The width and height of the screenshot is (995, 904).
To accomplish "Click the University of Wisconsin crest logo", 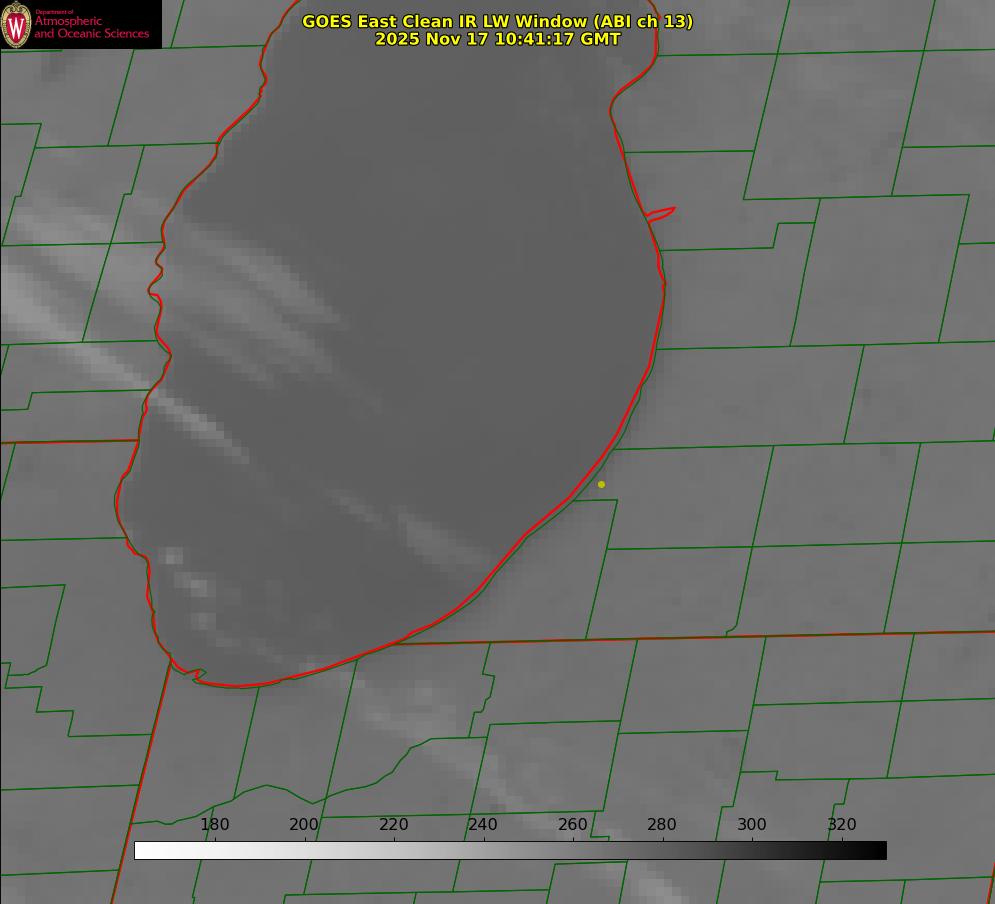I will click(16, 24).
